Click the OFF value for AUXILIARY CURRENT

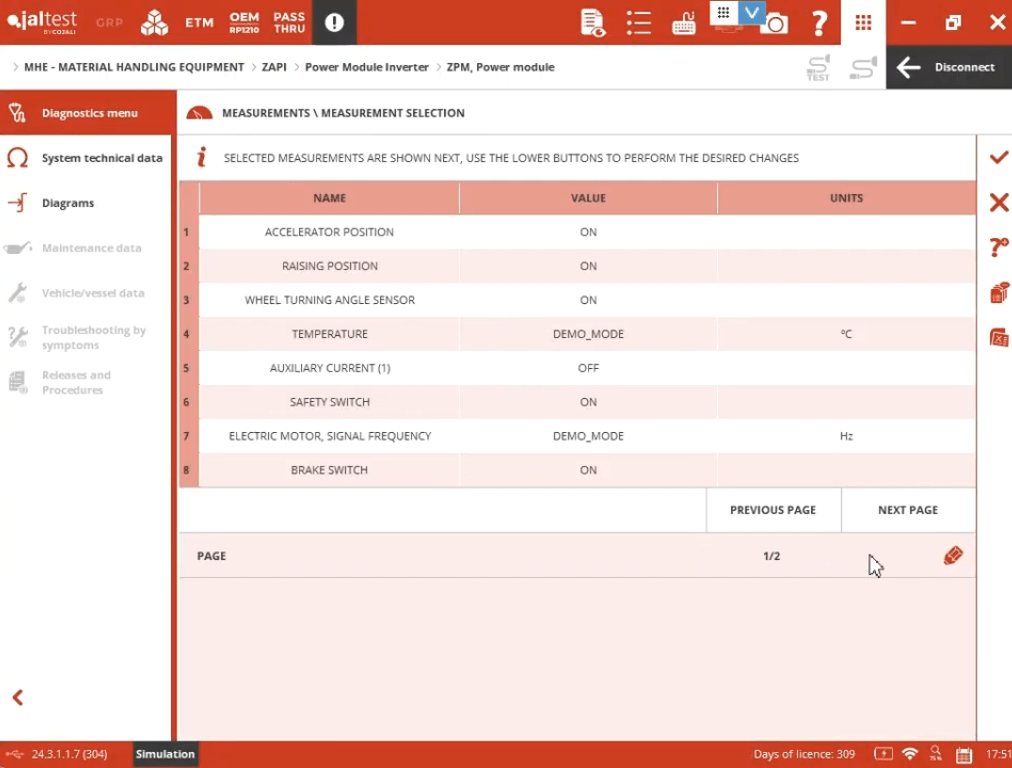coord(588,368)
